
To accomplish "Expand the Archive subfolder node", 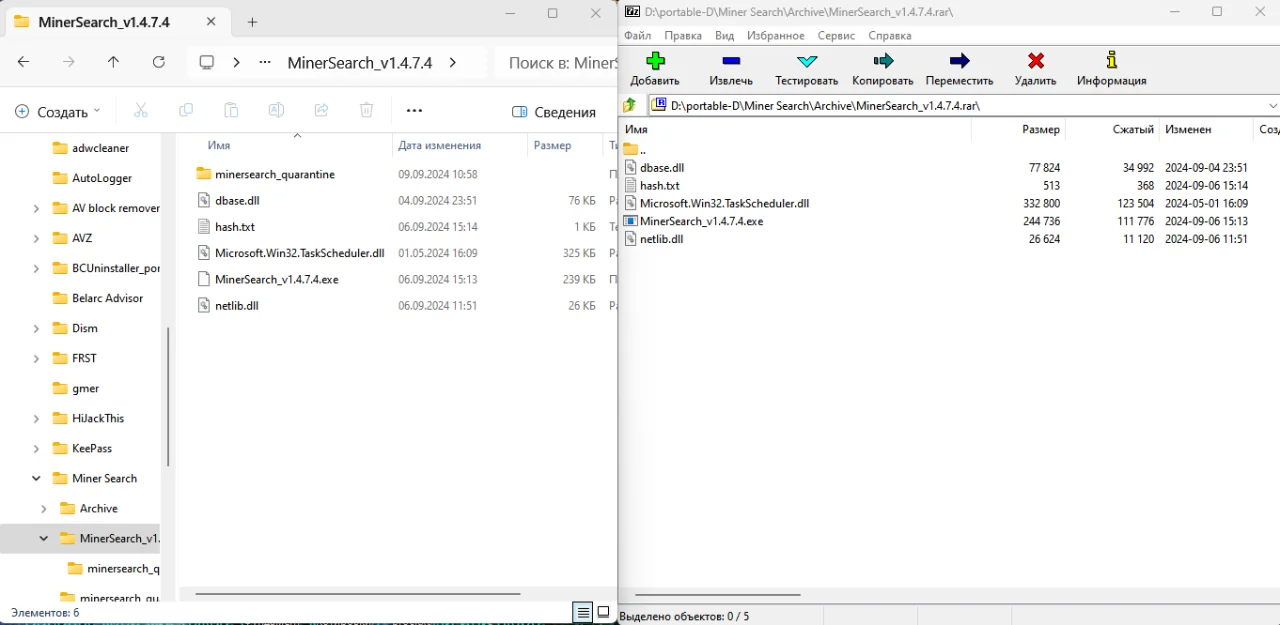I will pos(44,508).
